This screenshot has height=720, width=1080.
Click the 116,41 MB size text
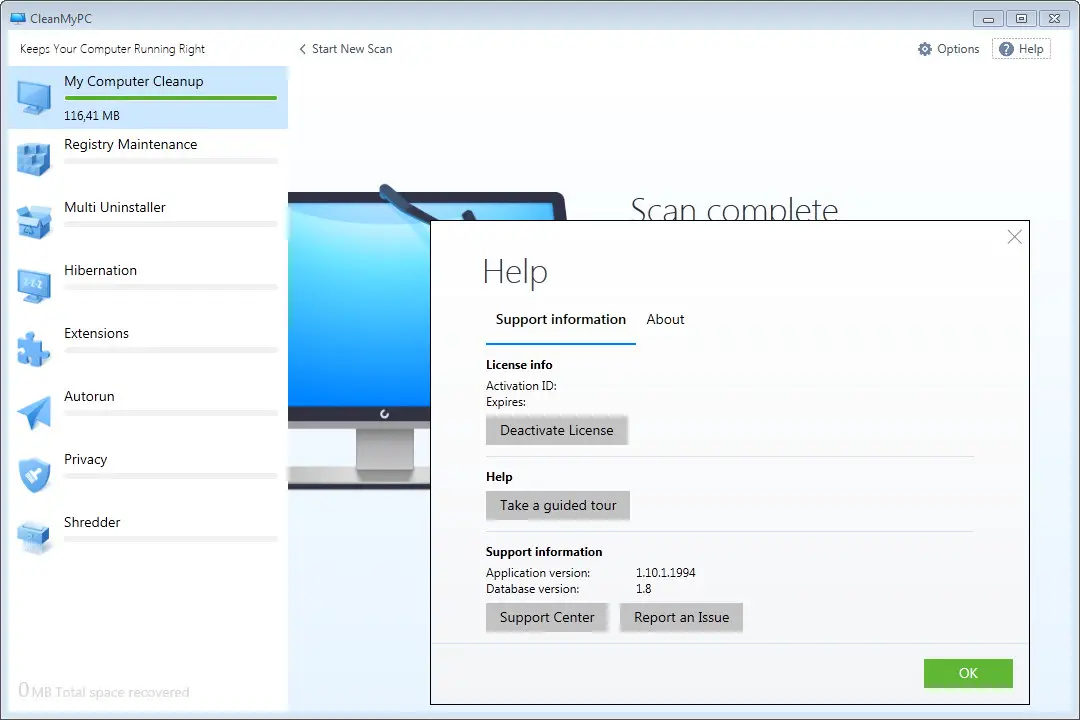(92, 116)
